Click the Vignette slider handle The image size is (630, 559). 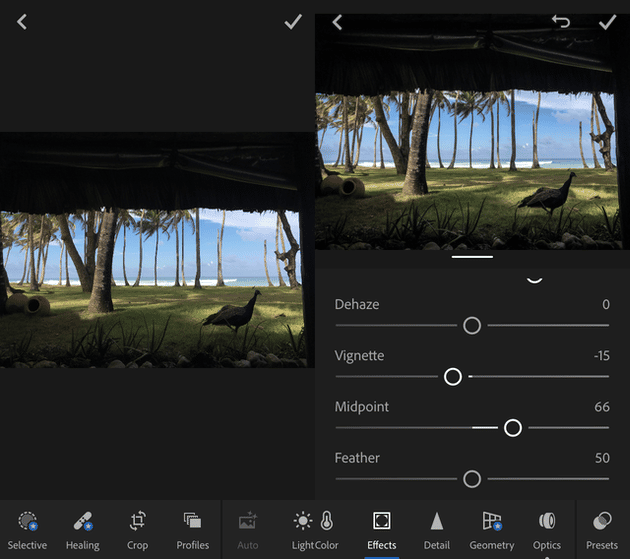(453, 377)
